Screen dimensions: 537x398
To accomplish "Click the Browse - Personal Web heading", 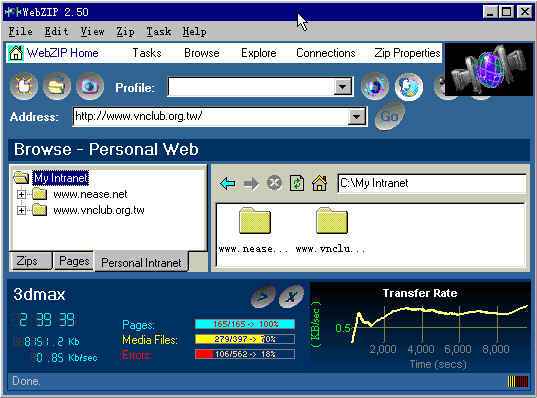I will click(106, 149).
